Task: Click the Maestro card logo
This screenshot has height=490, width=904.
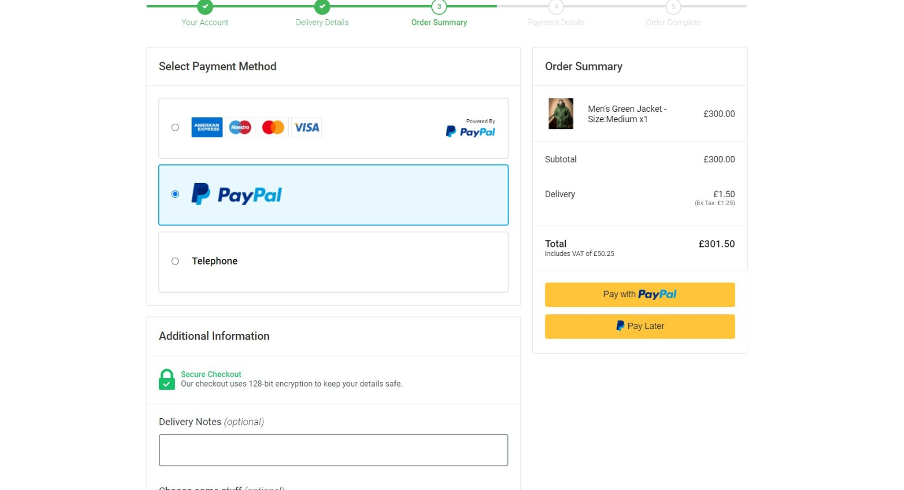Action: (x=240, y=127)
